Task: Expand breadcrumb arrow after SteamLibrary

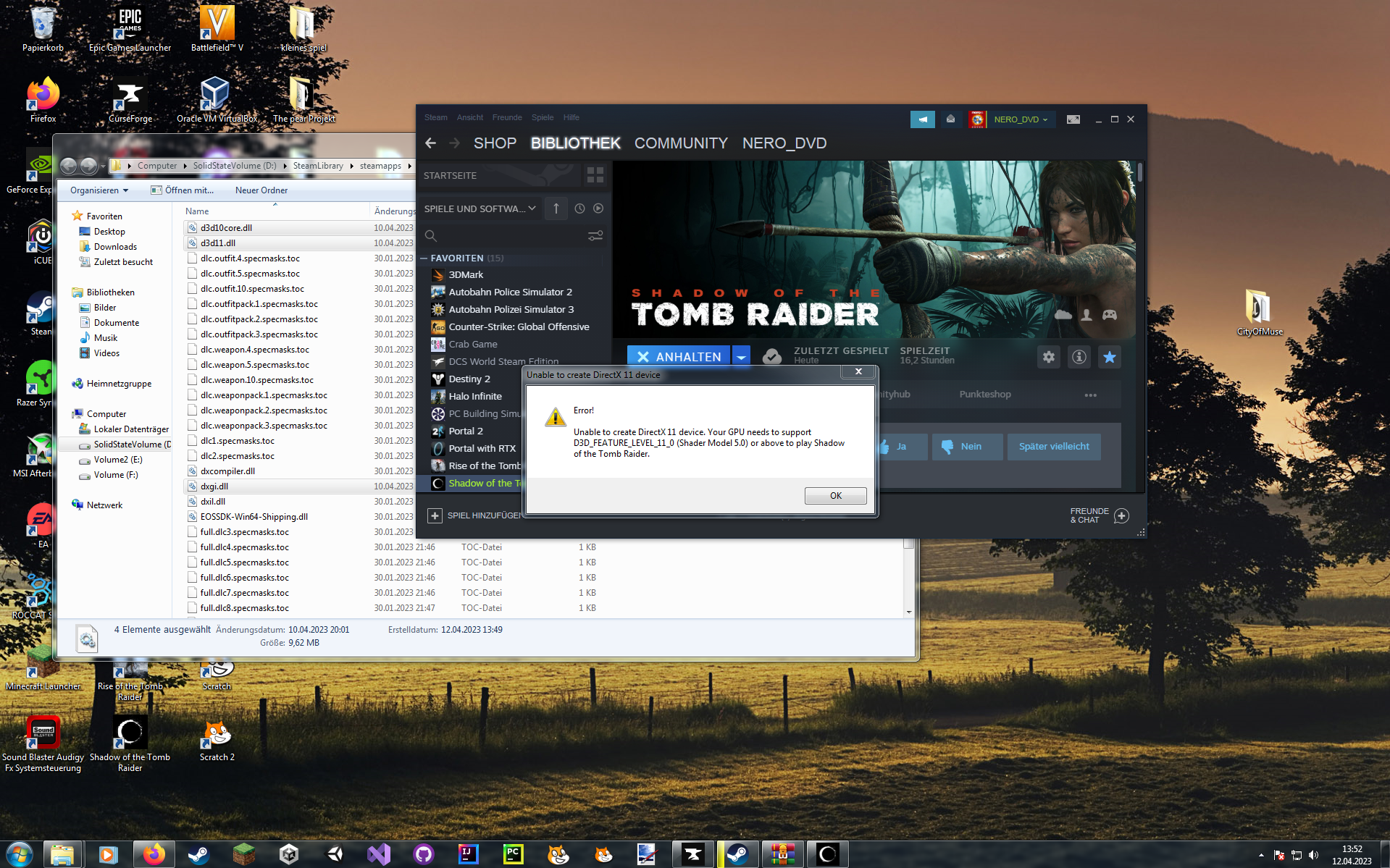Action: 352,166
